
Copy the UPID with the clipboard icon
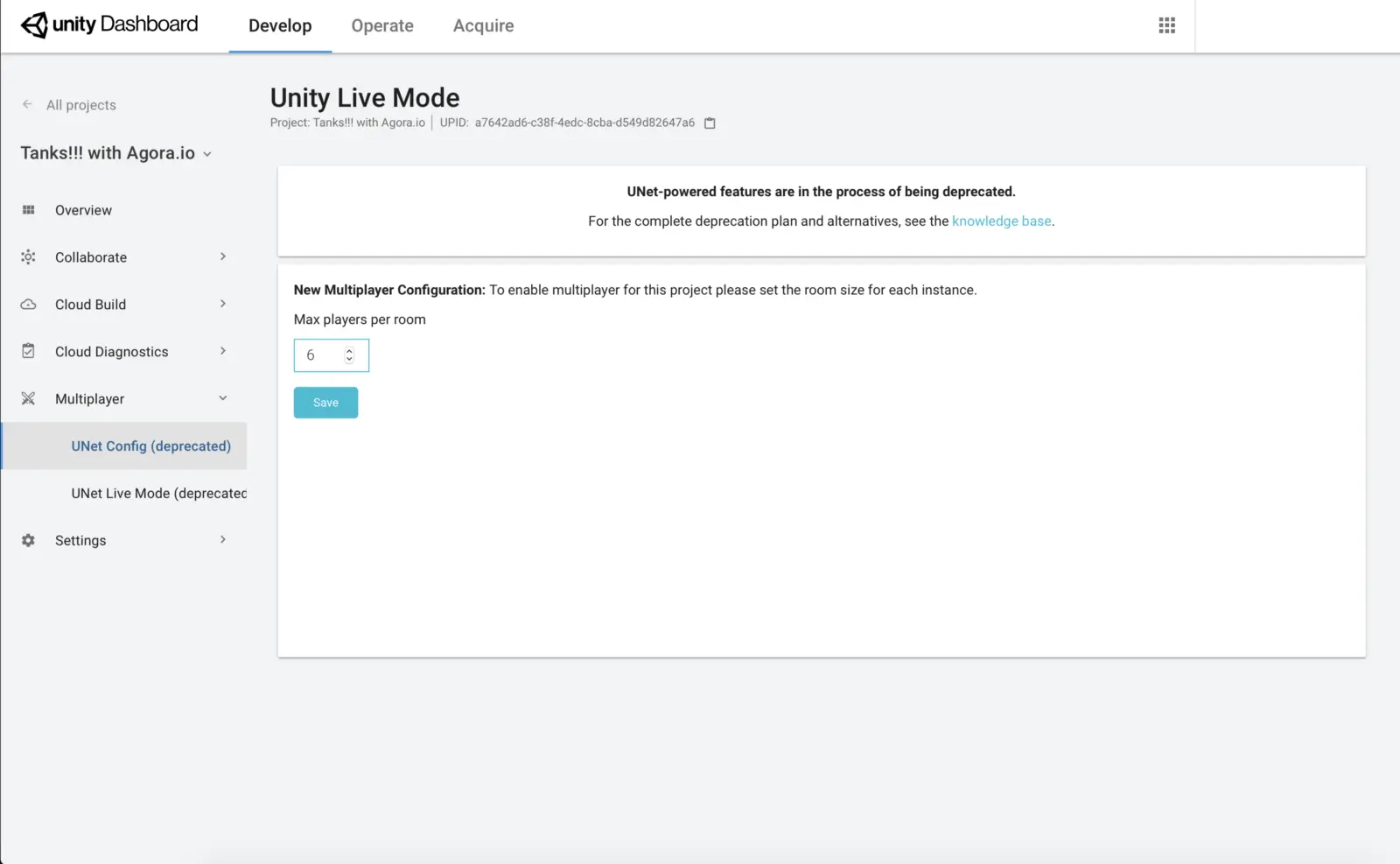[710, 123]
